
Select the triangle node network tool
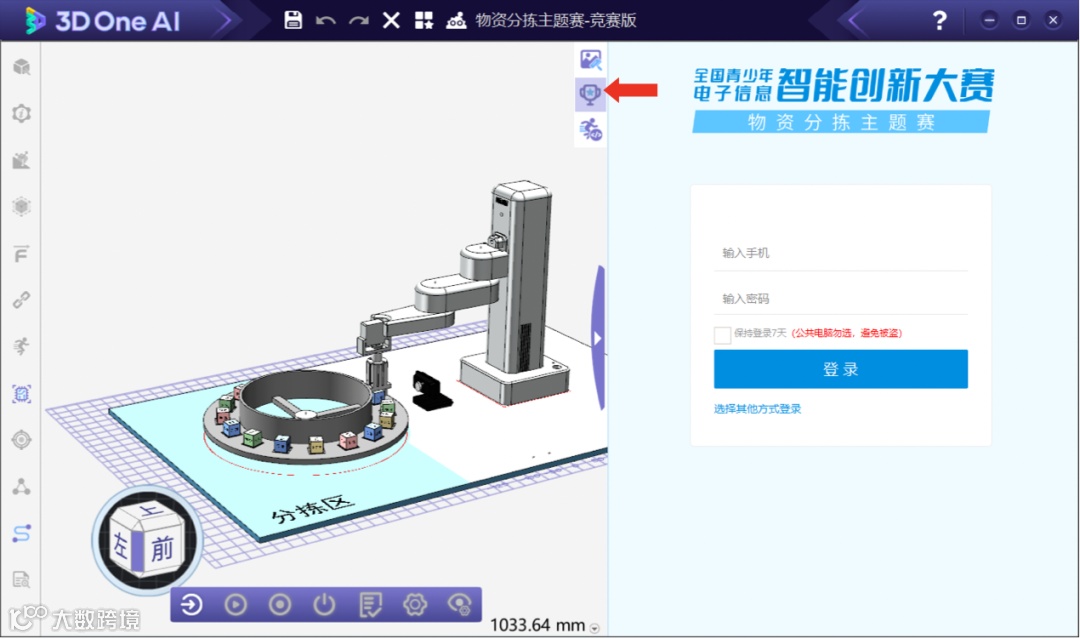[21, 487]
